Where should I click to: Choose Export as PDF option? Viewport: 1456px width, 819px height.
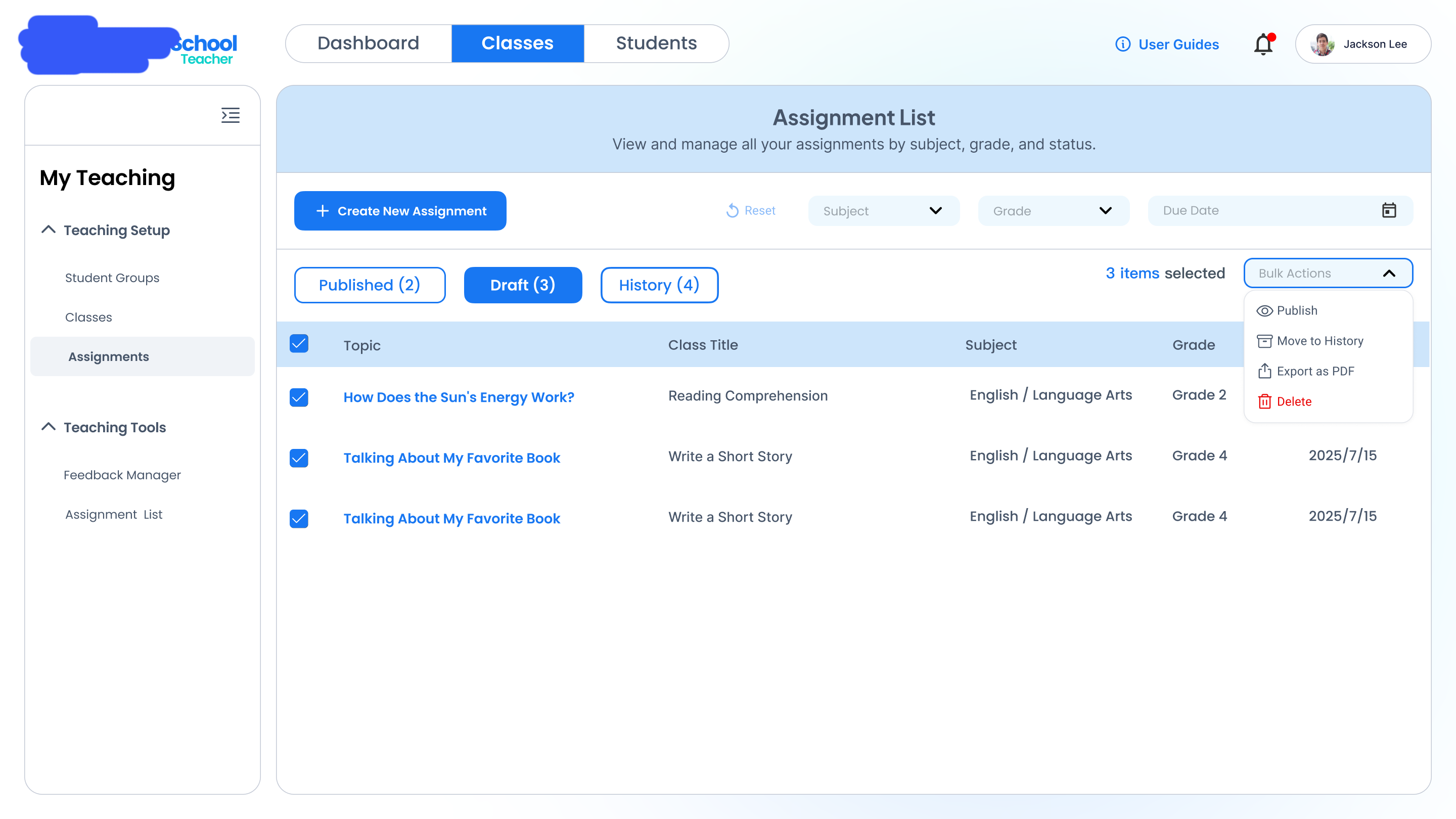pyautogui.click(x=1328, y=371)
